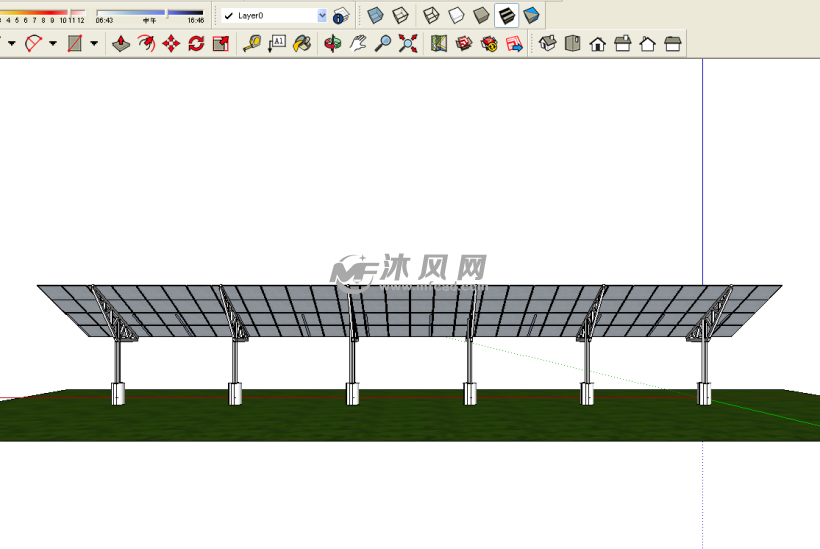820x549 pixels.
Task: Select the Rectangle shape tool
Action: [75, 43]
